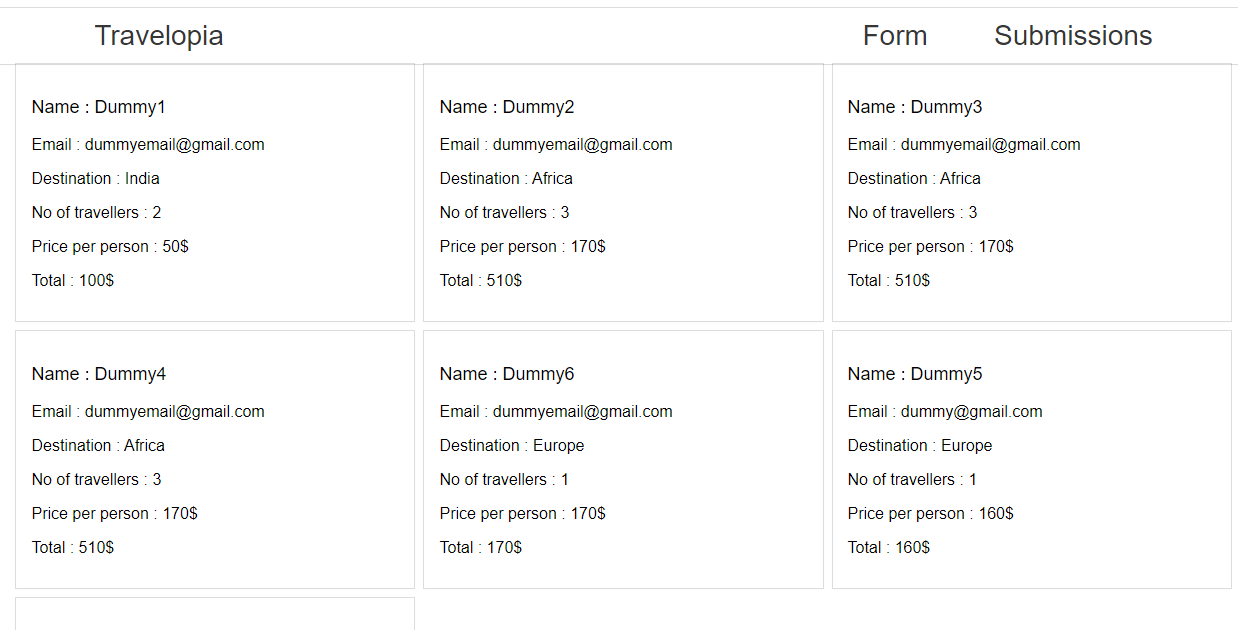
Task: Select the Dummy1 submission card
Action: (x=214, y=192)
